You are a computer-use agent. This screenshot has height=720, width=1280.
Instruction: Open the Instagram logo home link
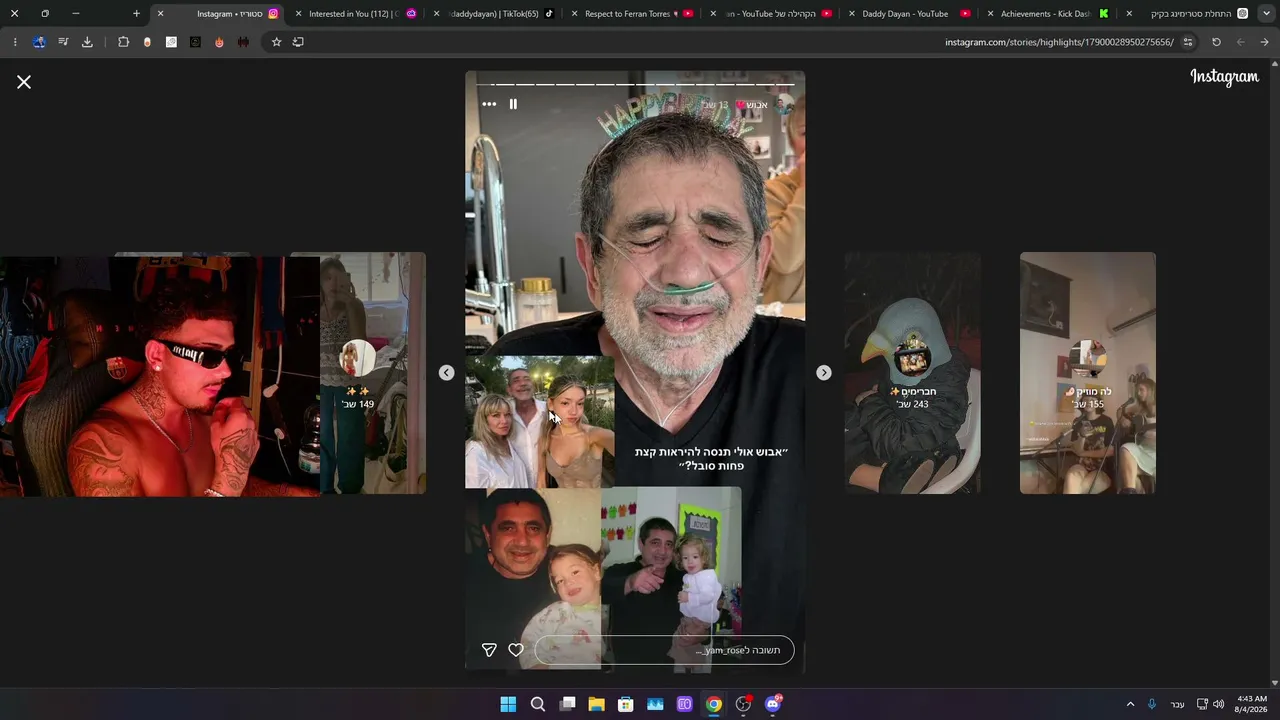tap(1224, 77)
